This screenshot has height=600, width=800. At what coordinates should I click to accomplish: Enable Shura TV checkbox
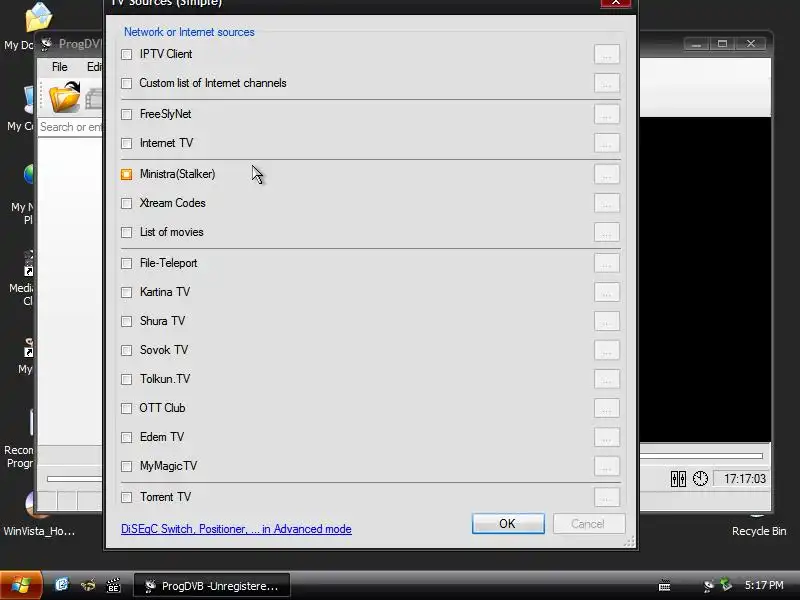tap(127, 321)
